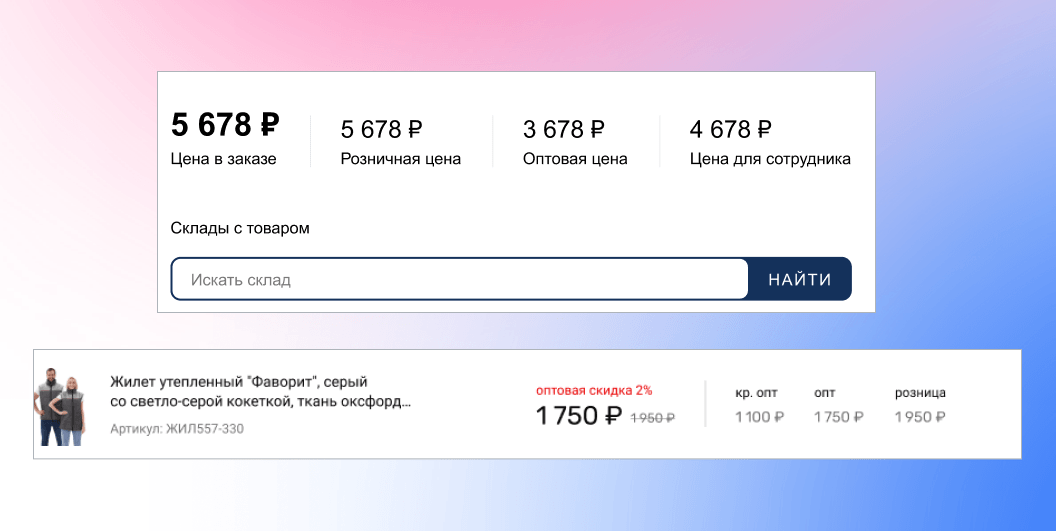This screenshot has width=1056, height=531.
Task: Select the 4 678 ₽ employee price
Action: [730, 129]
